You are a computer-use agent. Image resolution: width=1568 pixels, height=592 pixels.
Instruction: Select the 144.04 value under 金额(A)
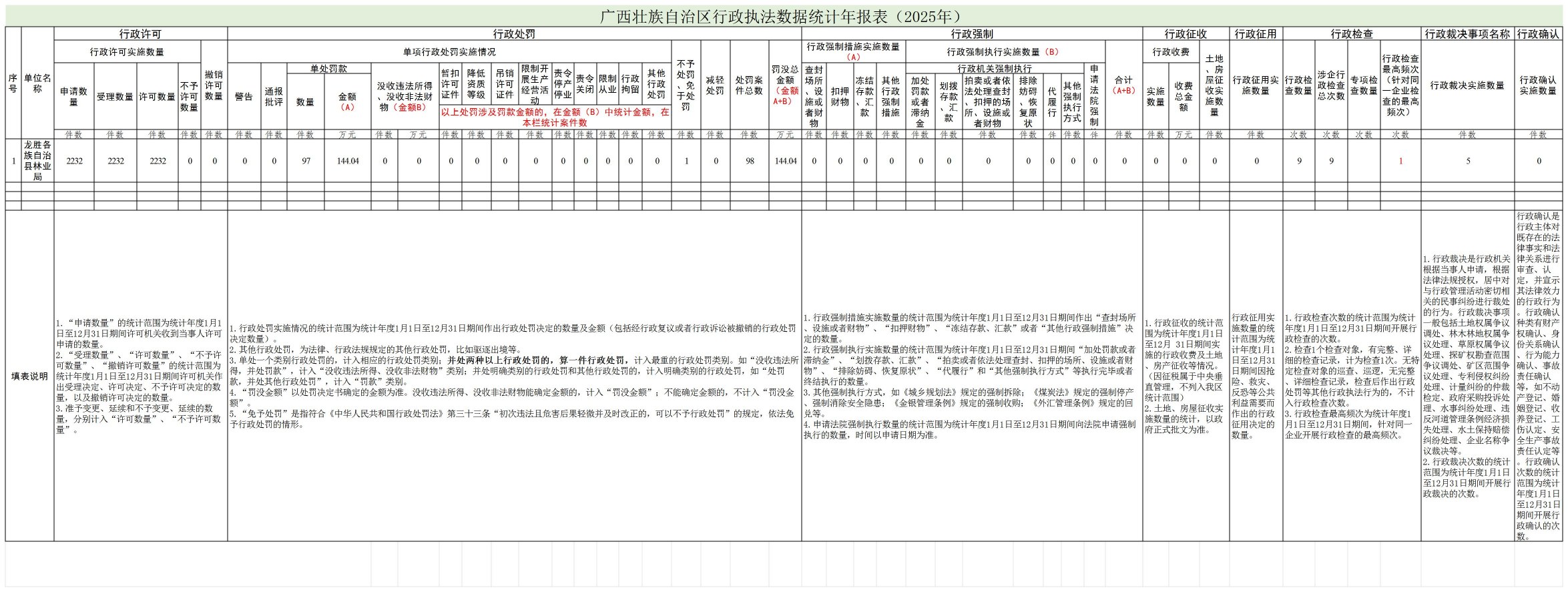348,161
